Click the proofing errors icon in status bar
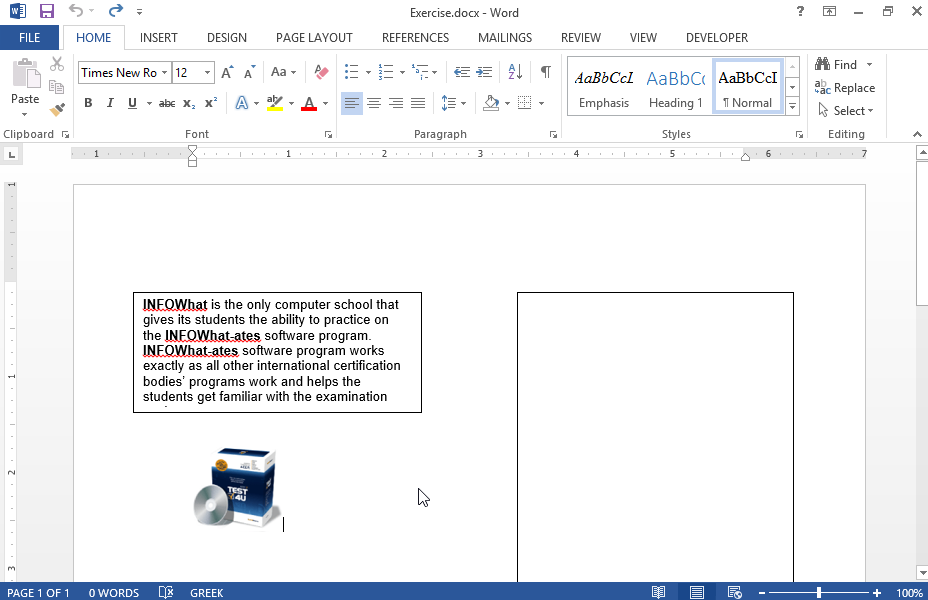The height and width of the screenshot is (600, 928). click(166, 592)
